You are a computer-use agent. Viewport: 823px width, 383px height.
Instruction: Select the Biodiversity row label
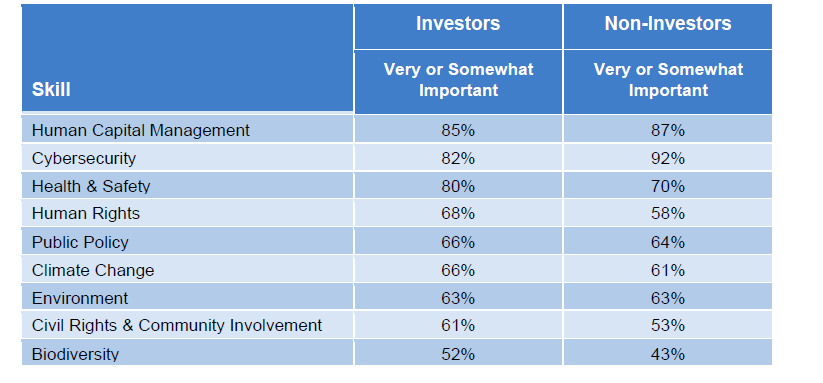(x=75, y=354)
